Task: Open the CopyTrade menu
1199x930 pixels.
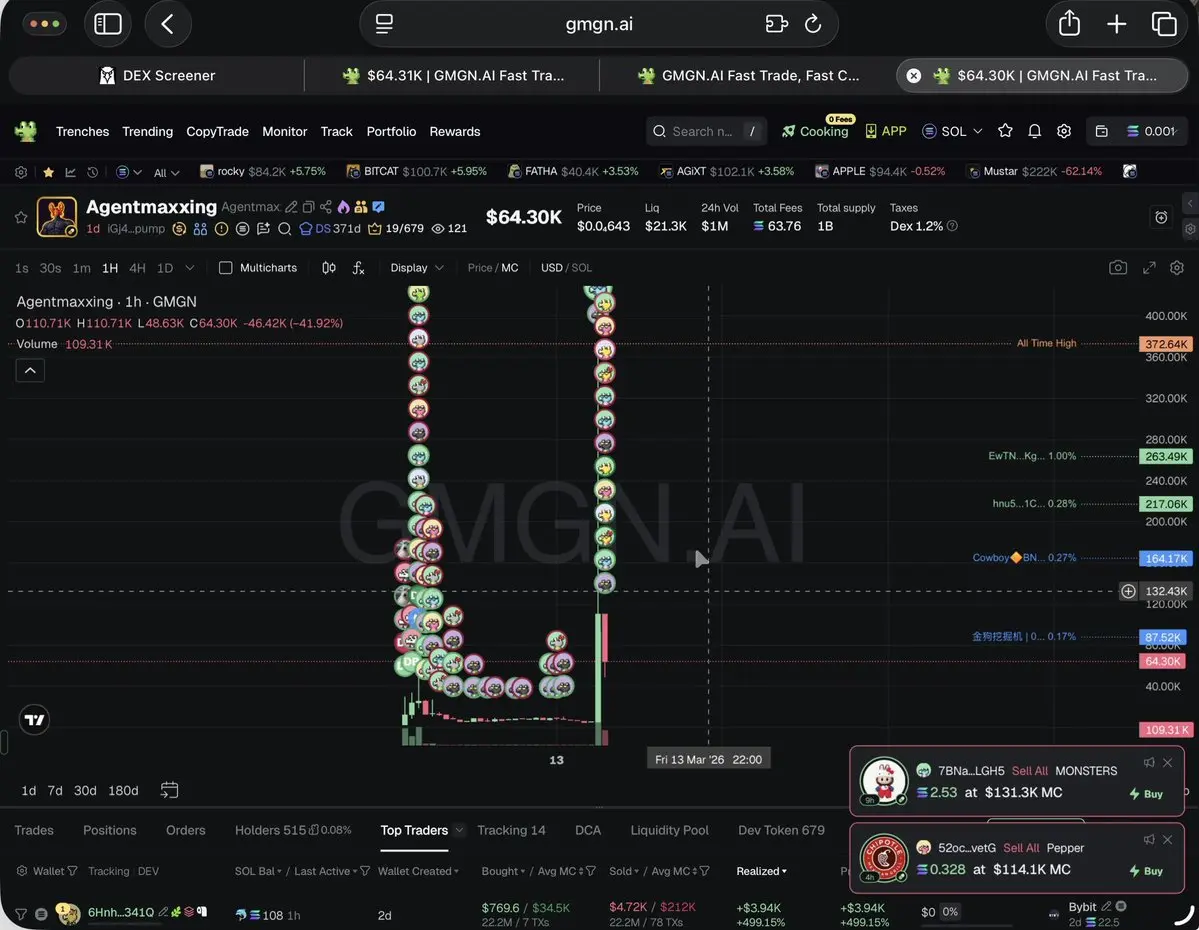Action: (217, 131)
